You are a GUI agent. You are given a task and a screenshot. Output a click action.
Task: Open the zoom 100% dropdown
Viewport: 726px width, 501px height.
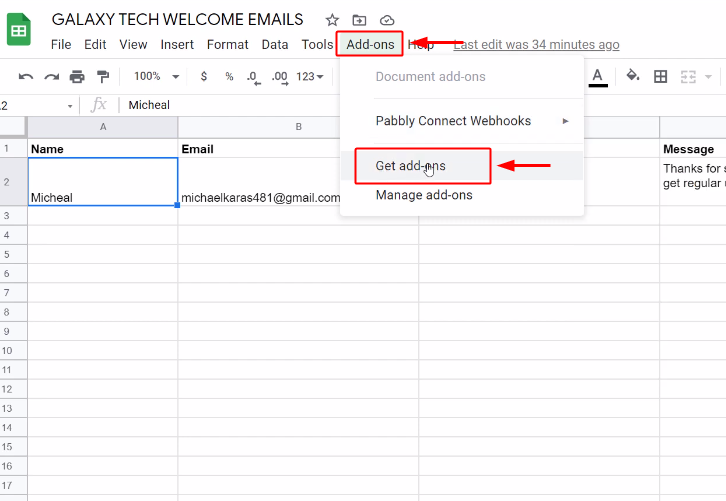coord(156,76)
